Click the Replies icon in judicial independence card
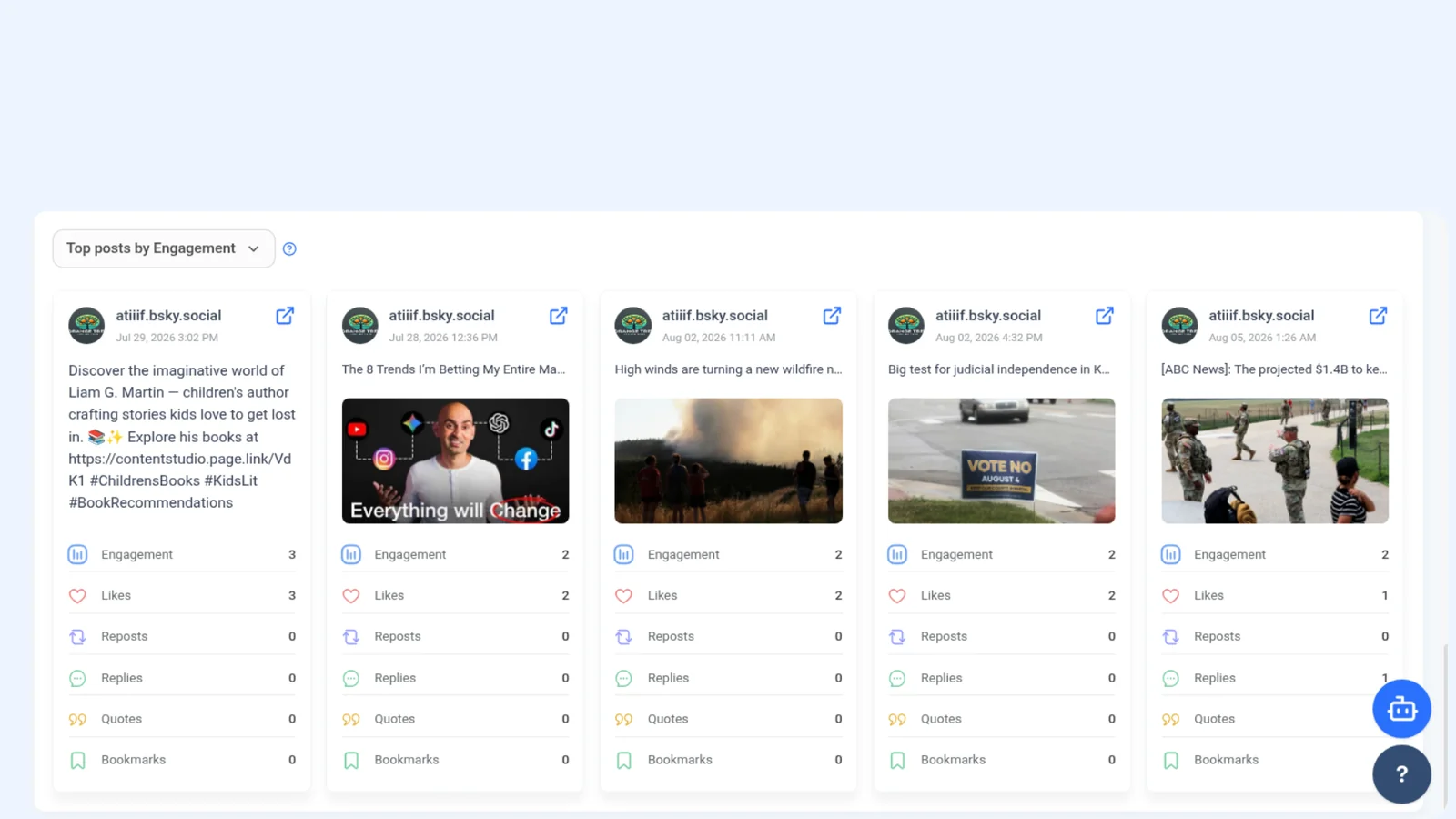Viewport: 1456px width, 819px height. pyautogui.click(x=897, y=678)
